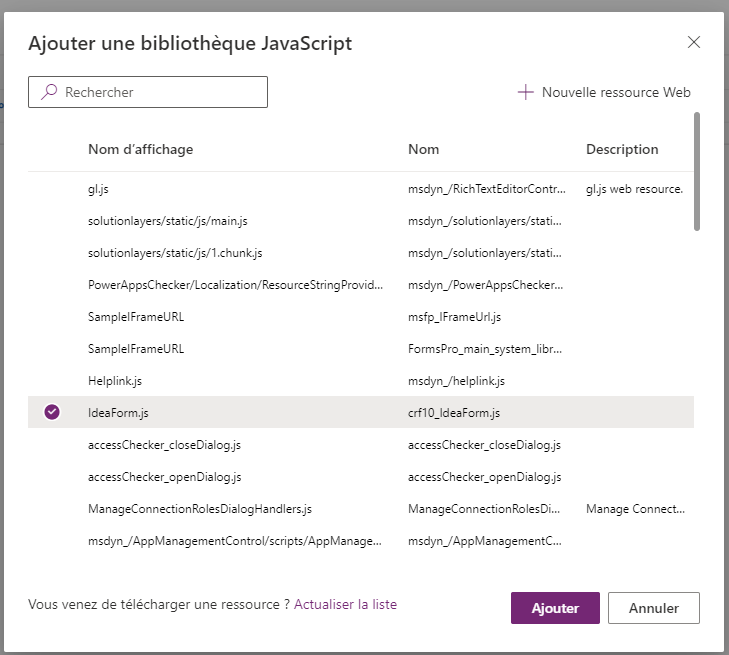
Task: Close the JavaScript library dialog
Action: [694, 42]
